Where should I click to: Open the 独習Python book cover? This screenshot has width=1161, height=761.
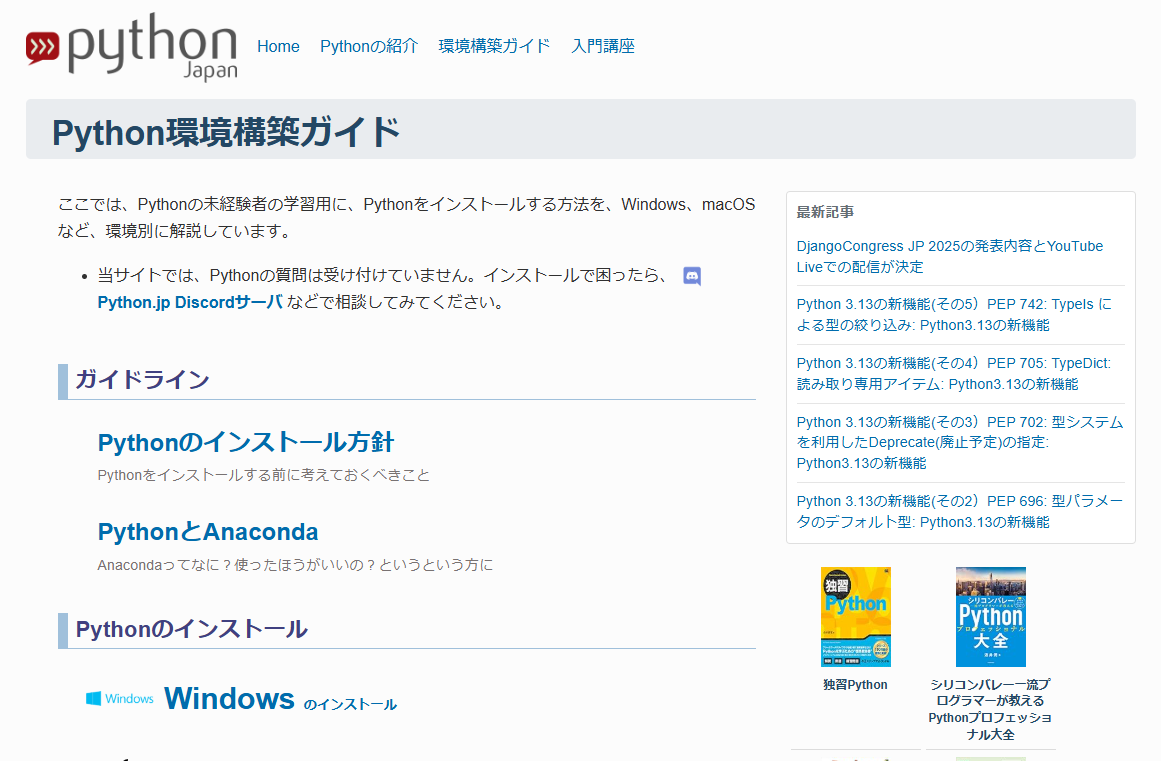tap(855, 617)
